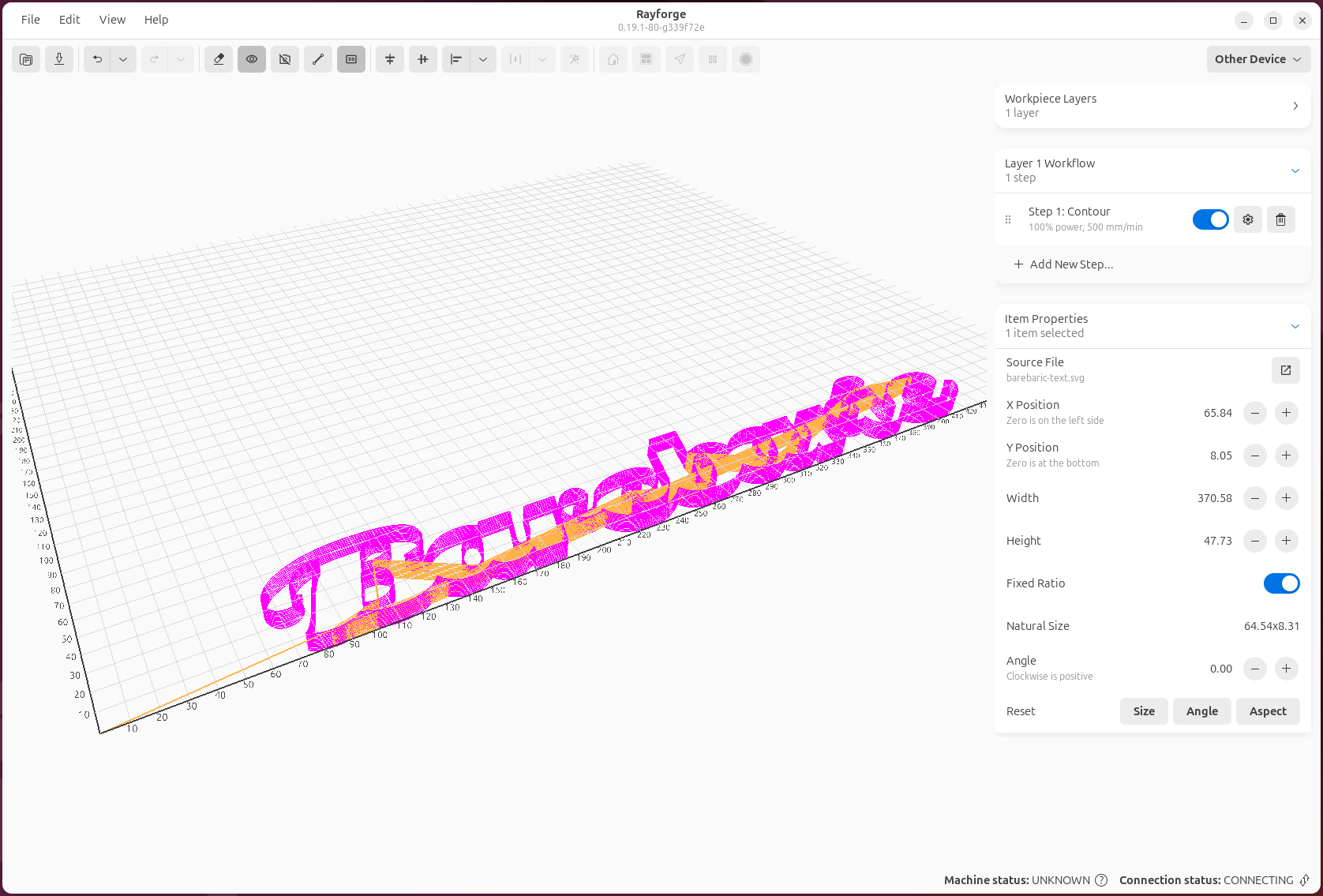Viewport: 1323px width, 896px height.
Task: Open the View menu
Action: click(x=112, y=20)
